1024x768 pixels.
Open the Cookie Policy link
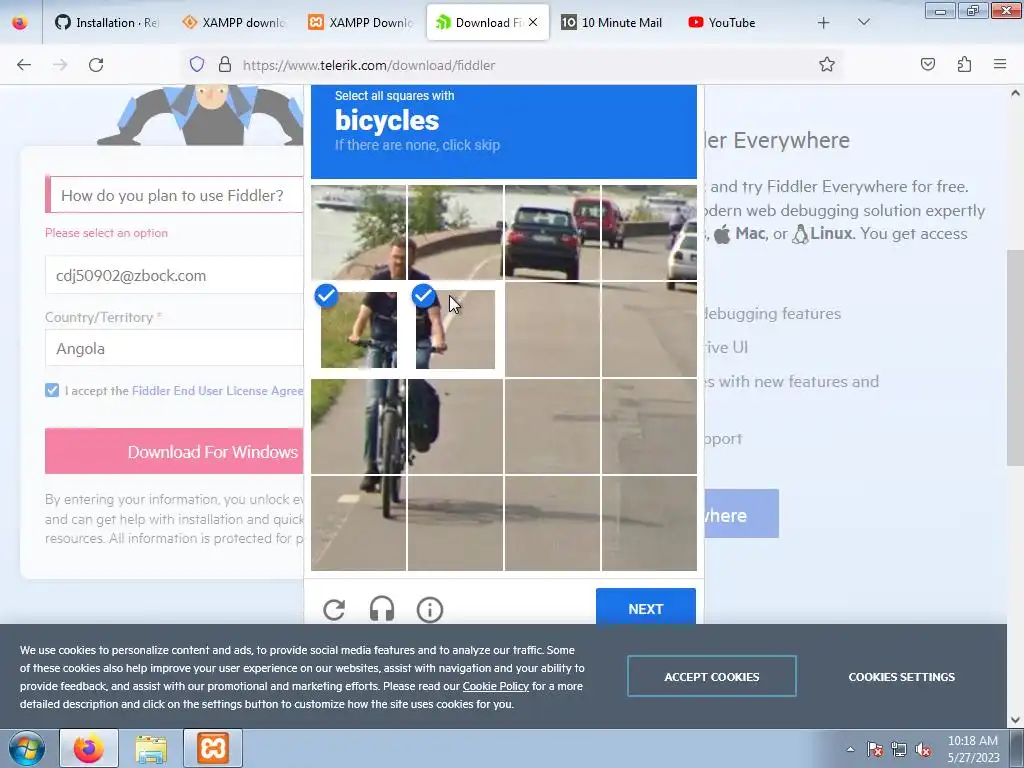coord(496,686)
